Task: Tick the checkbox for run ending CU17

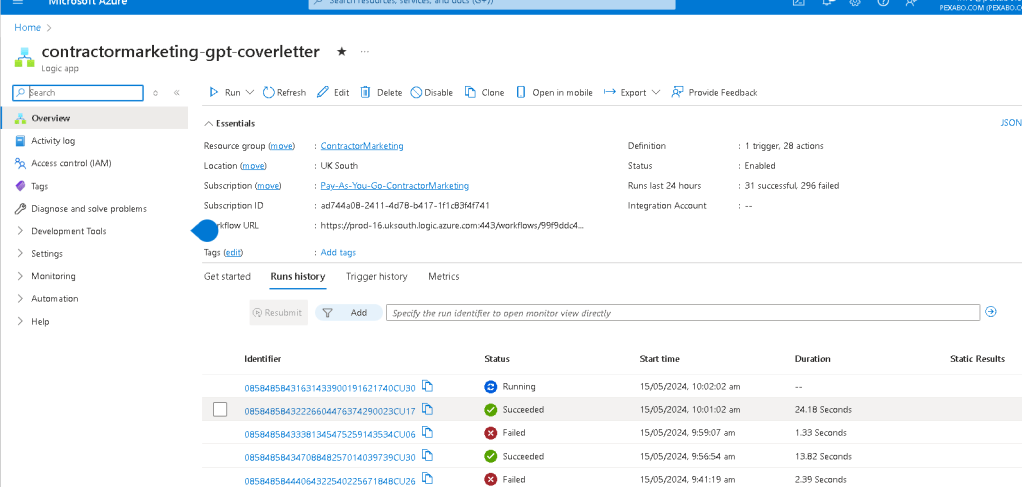Action: pos(220,409)
